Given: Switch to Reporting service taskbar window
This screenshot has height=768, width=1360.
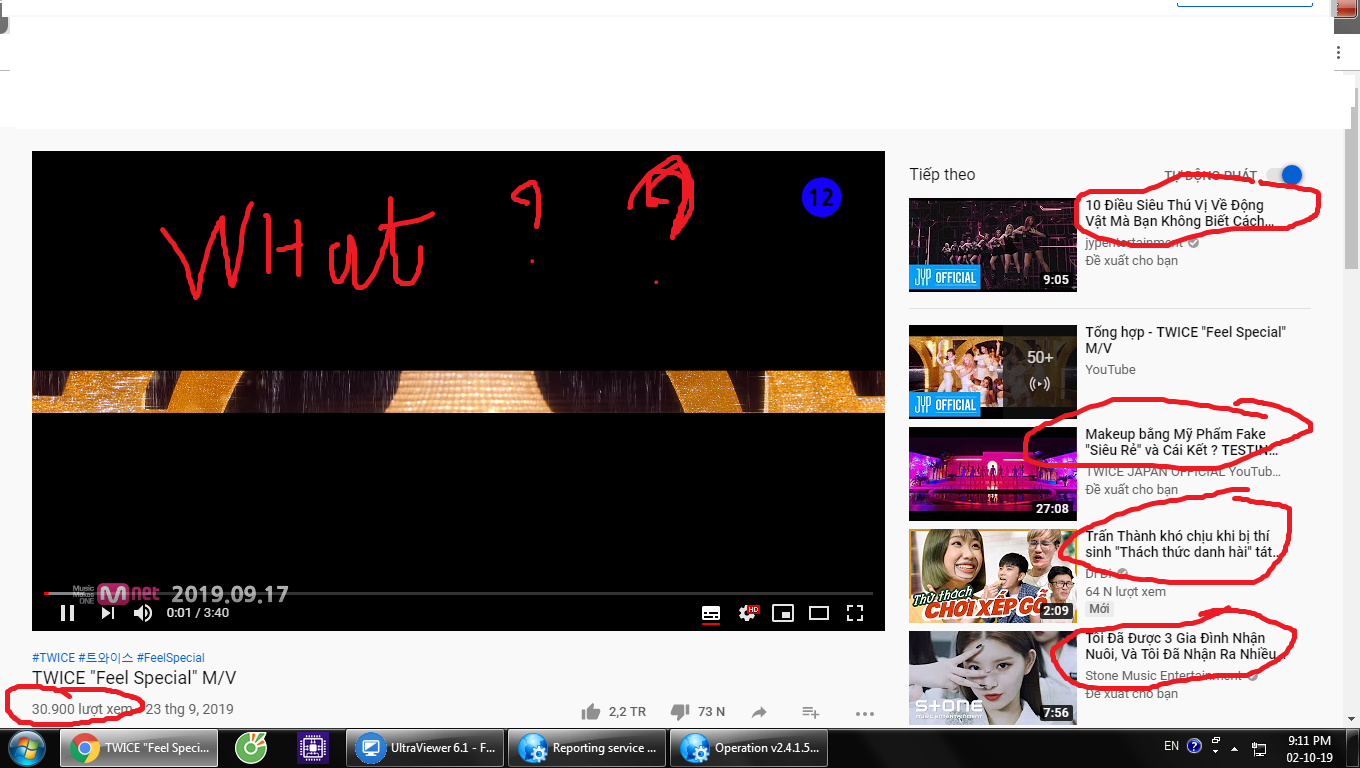Looking at the screenshot, I should (x=588, y=747).
